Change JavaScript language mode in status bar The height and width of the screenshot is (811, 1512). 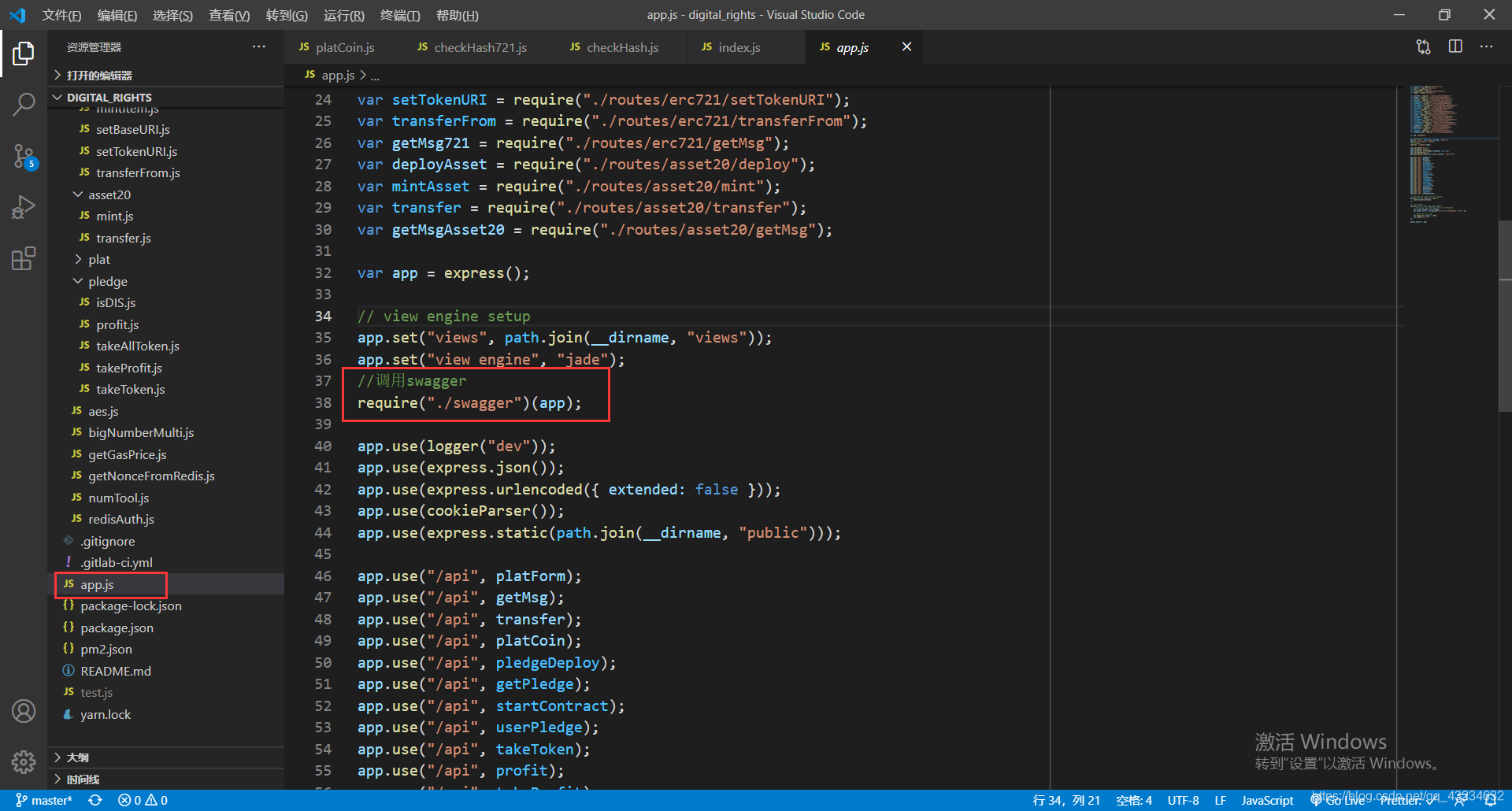[1267, 800]
